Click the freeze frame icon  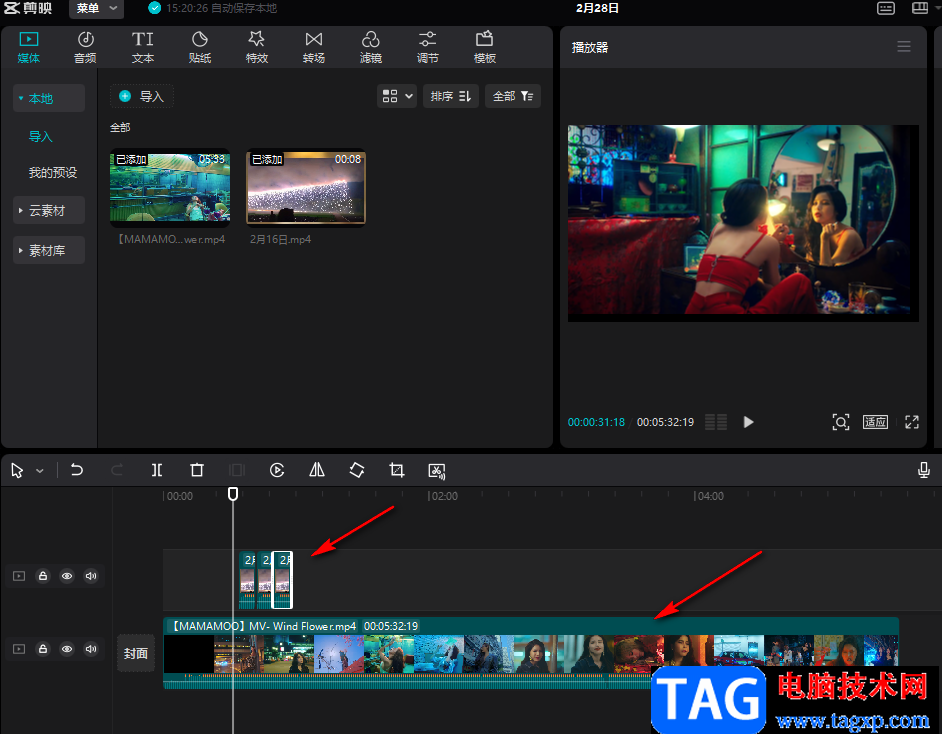tap(237, 470)
